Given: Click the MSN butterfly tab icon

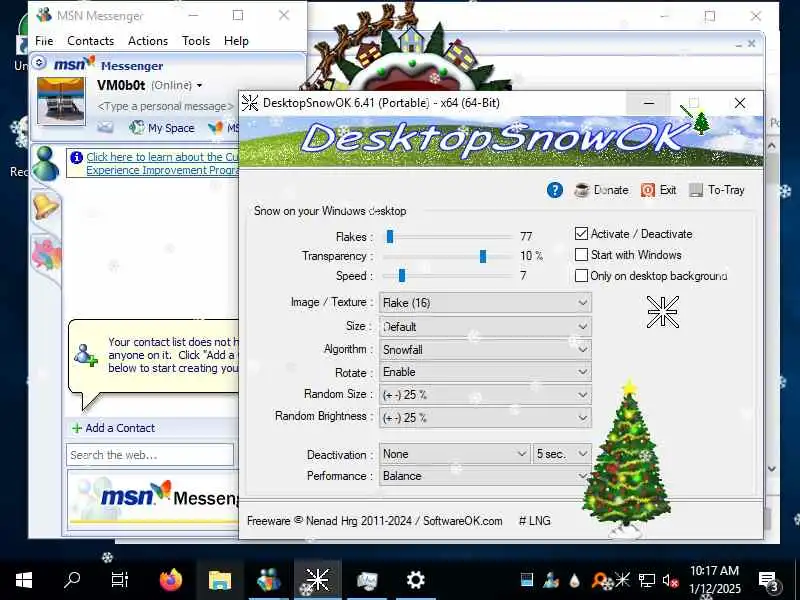Looking at the screenshot, I should coord(46,254).
